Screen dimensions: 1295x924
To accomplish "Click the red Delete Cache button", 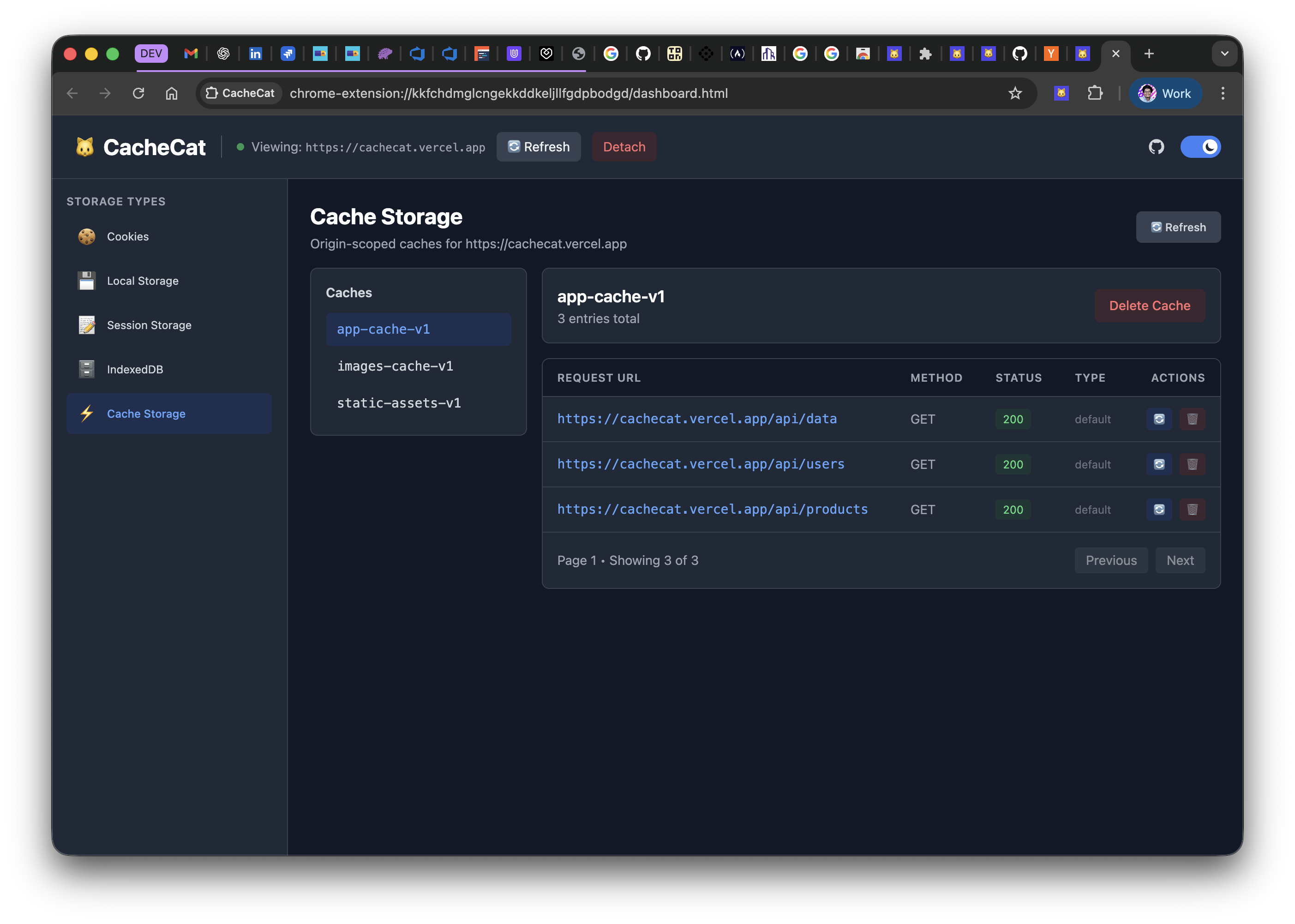I will [1149, 306].
